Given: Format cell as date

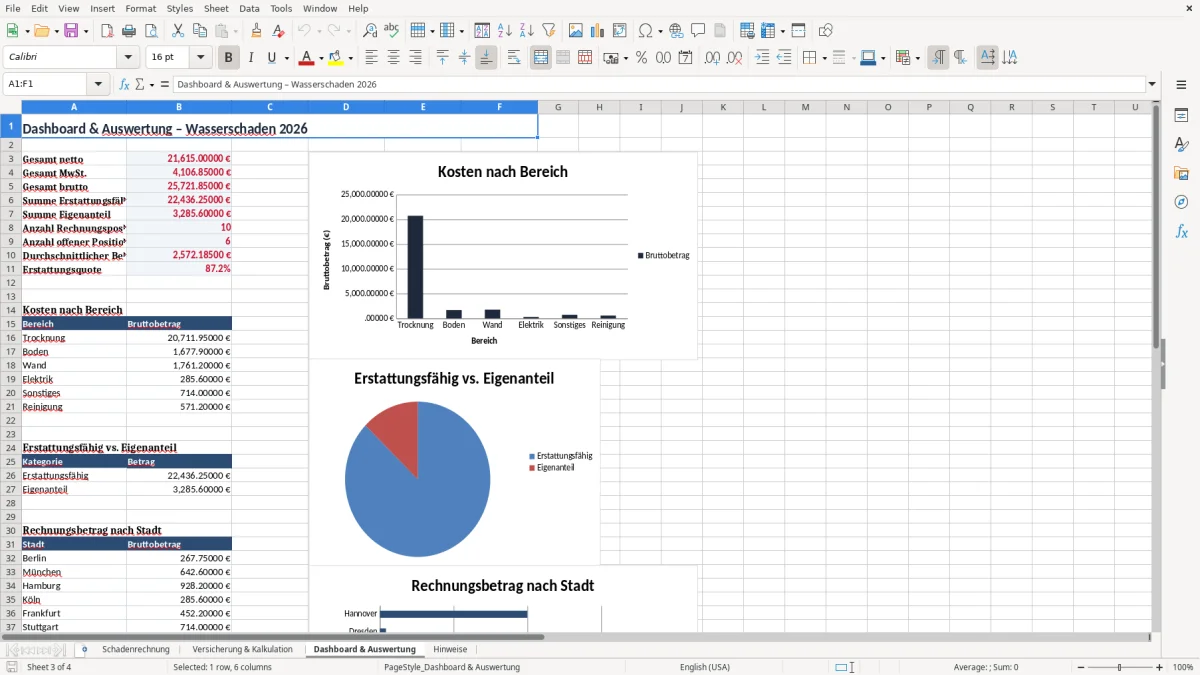Looking at the screenshot, I should (x=686, y=58).
